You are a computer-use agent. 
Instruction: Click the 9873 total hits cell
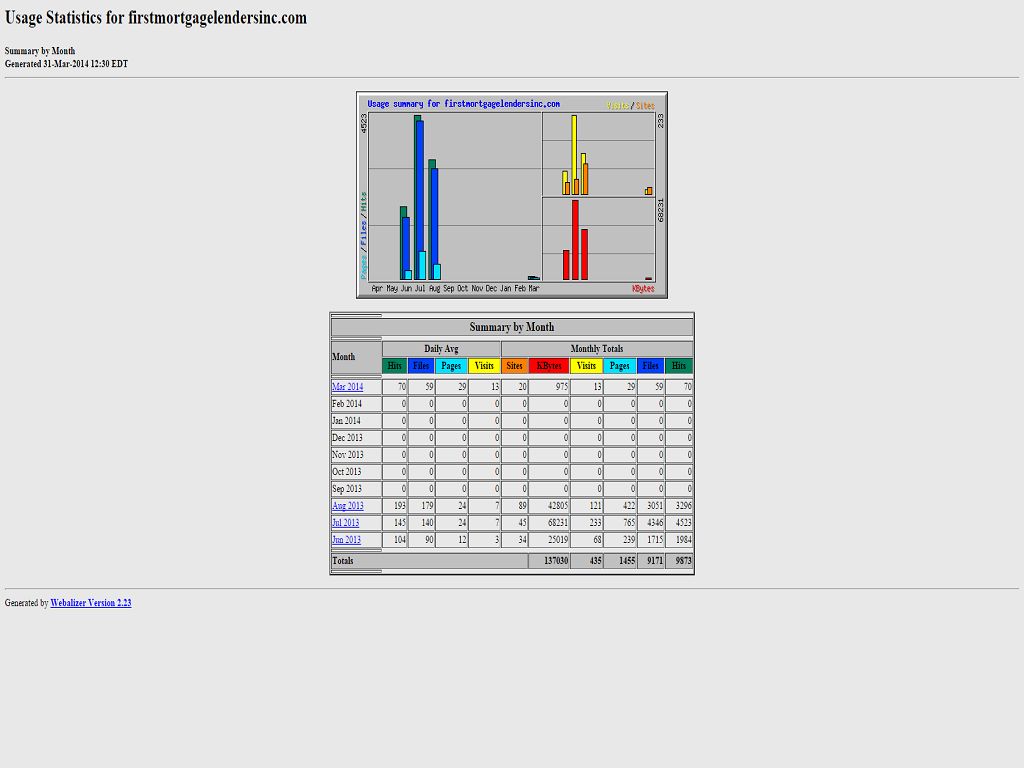[679, 560]
